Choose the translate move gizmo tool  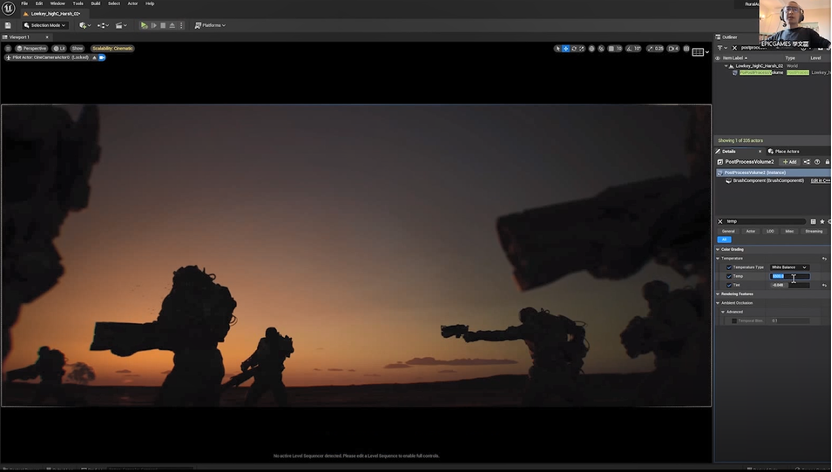pos(566,48)
